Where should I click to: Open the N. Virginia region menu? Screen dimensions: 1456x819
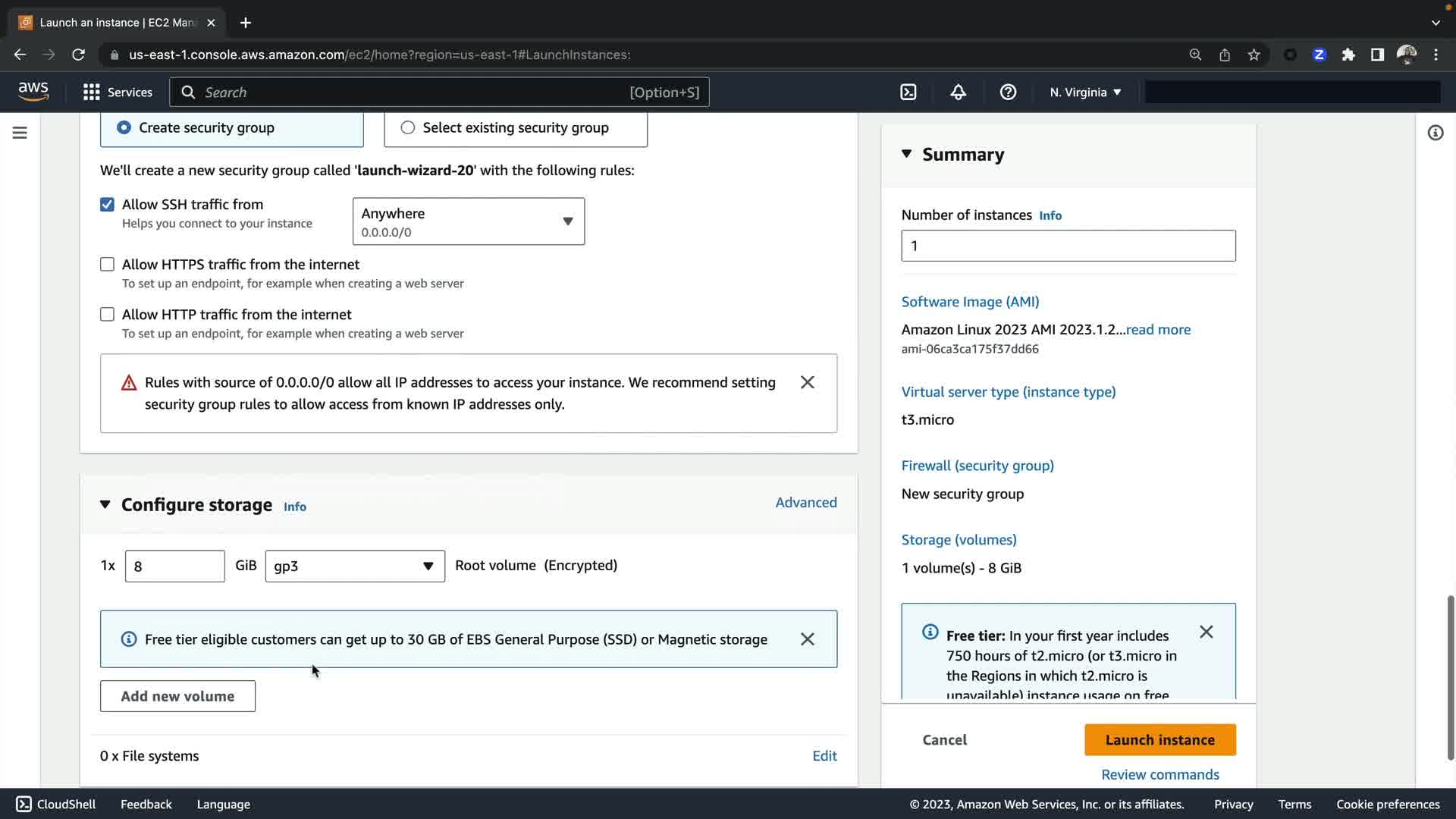coord(1084,93)
